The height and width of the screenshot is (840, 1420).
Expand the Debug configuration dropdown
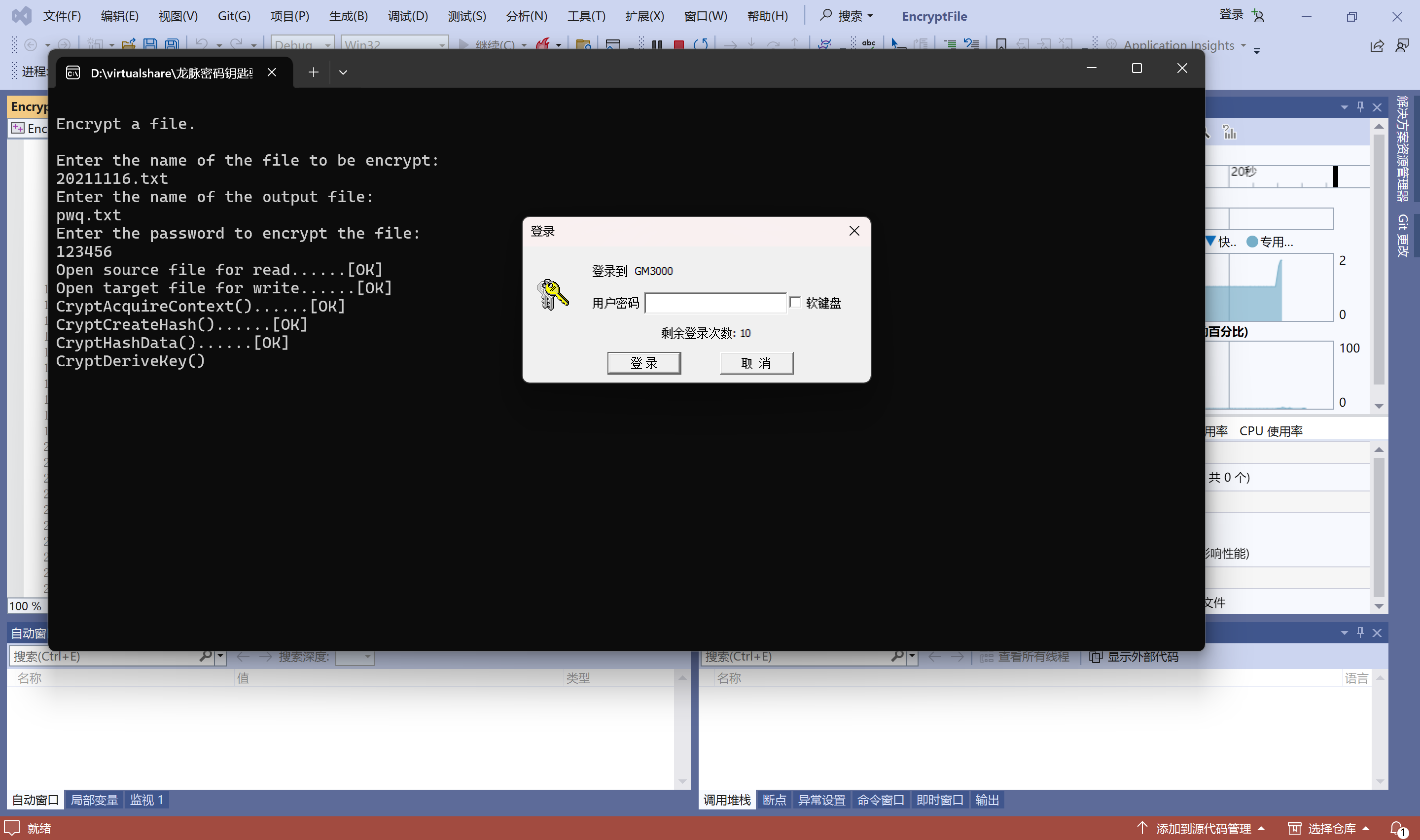pos(328,45)
